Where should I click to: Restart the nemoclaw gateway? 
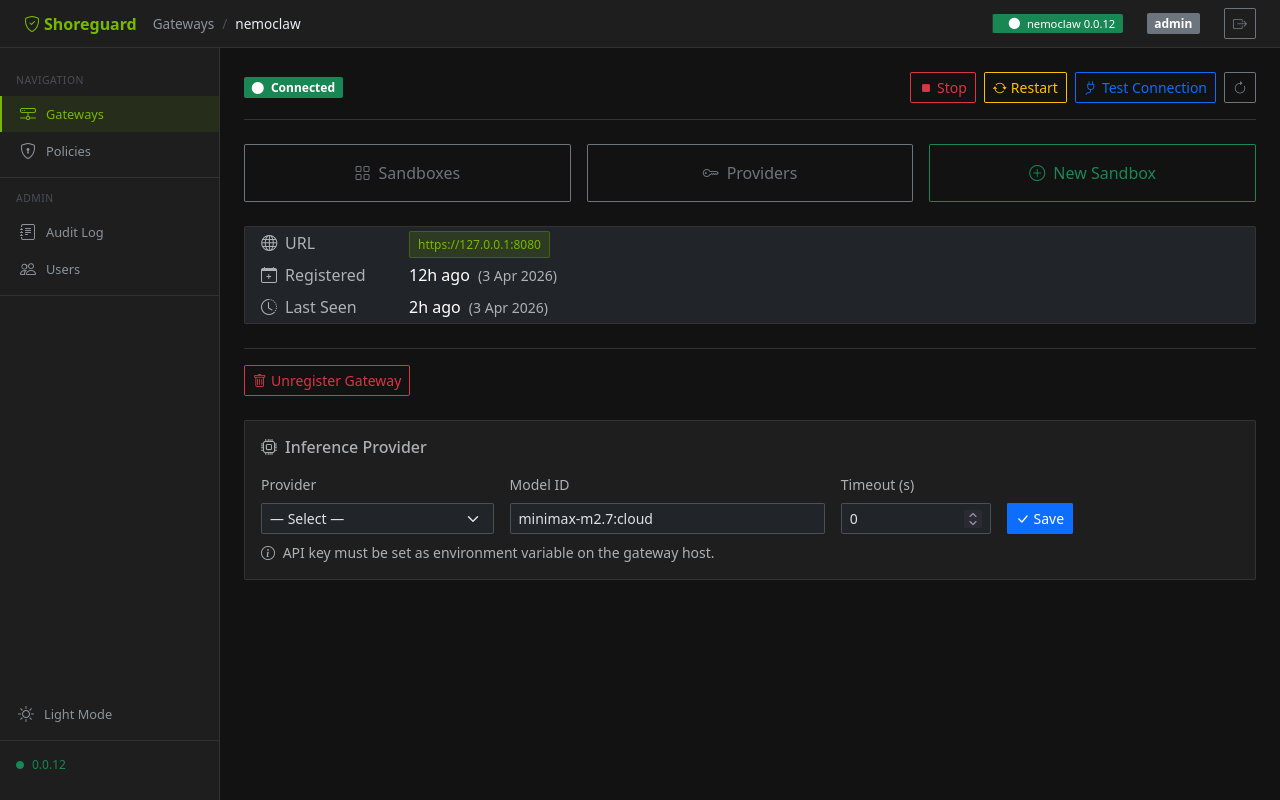[1025, 88]
